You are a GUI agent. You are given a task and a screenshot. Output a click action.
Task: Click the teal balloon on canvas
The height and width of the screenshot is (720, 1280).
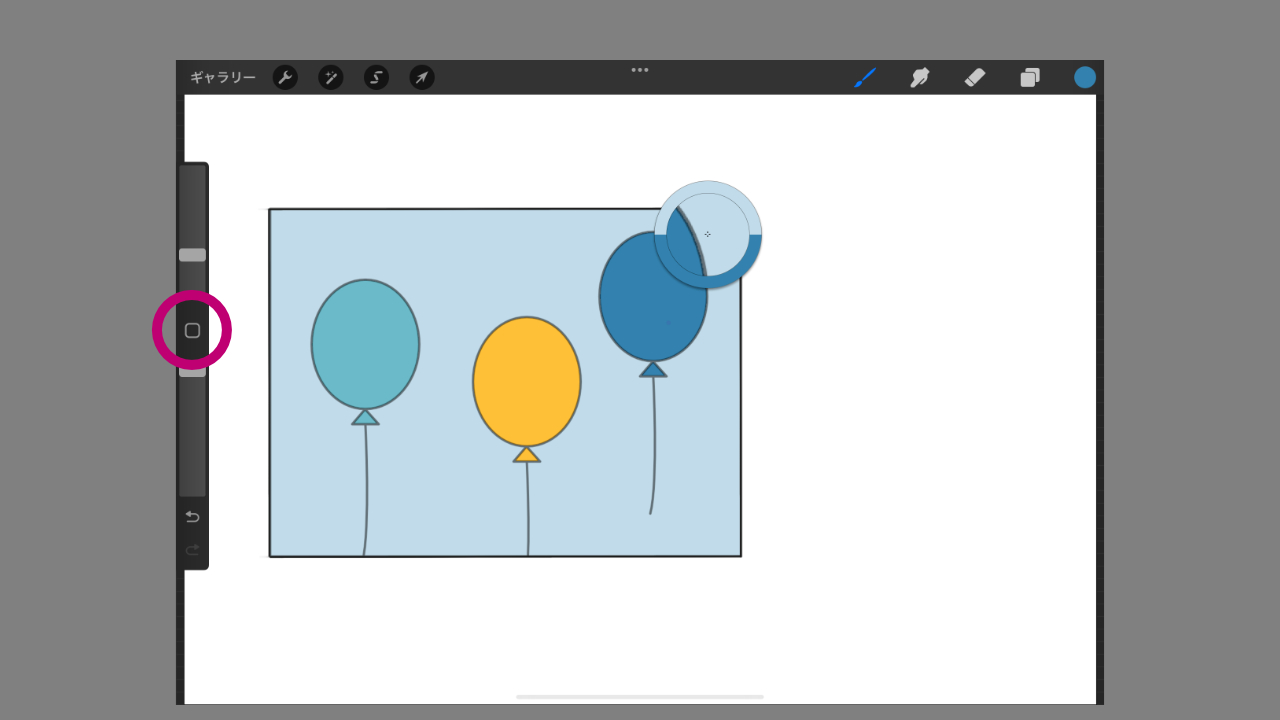(x=365, y=344)
